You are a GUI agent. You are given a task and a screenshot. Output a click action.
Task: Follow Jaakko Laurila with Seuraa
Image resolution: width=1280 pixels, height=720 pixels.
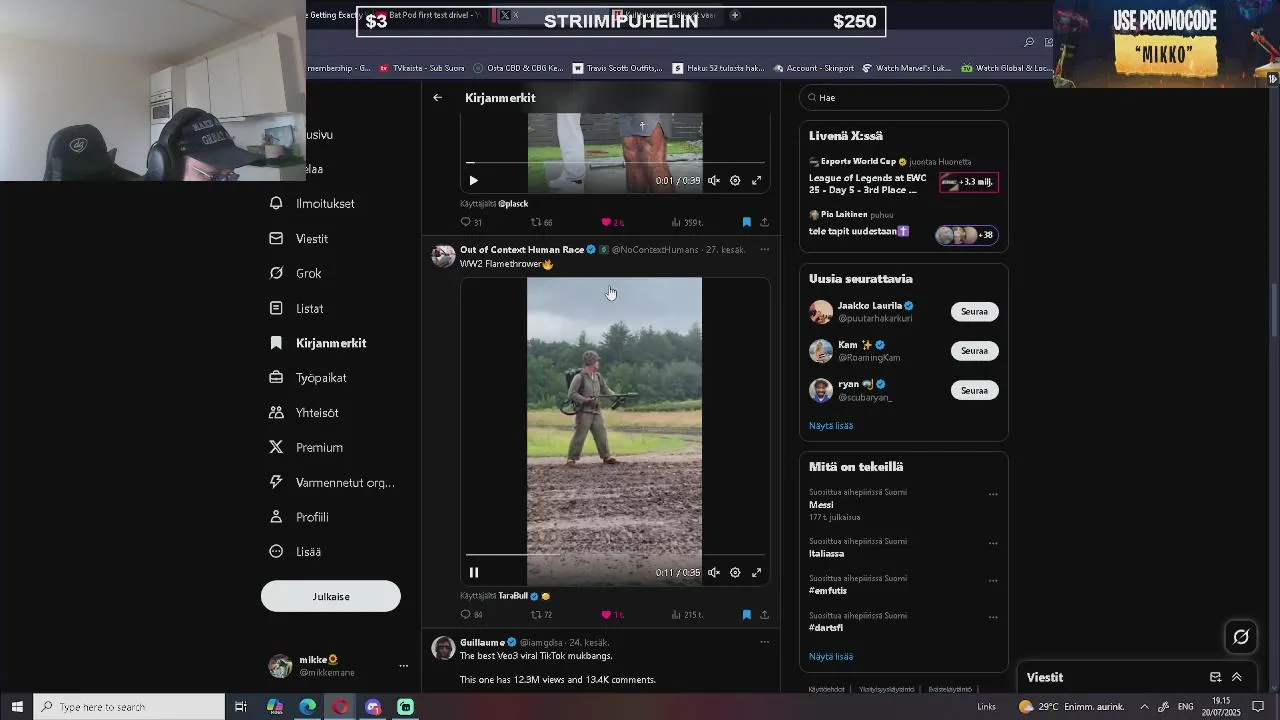975,312
